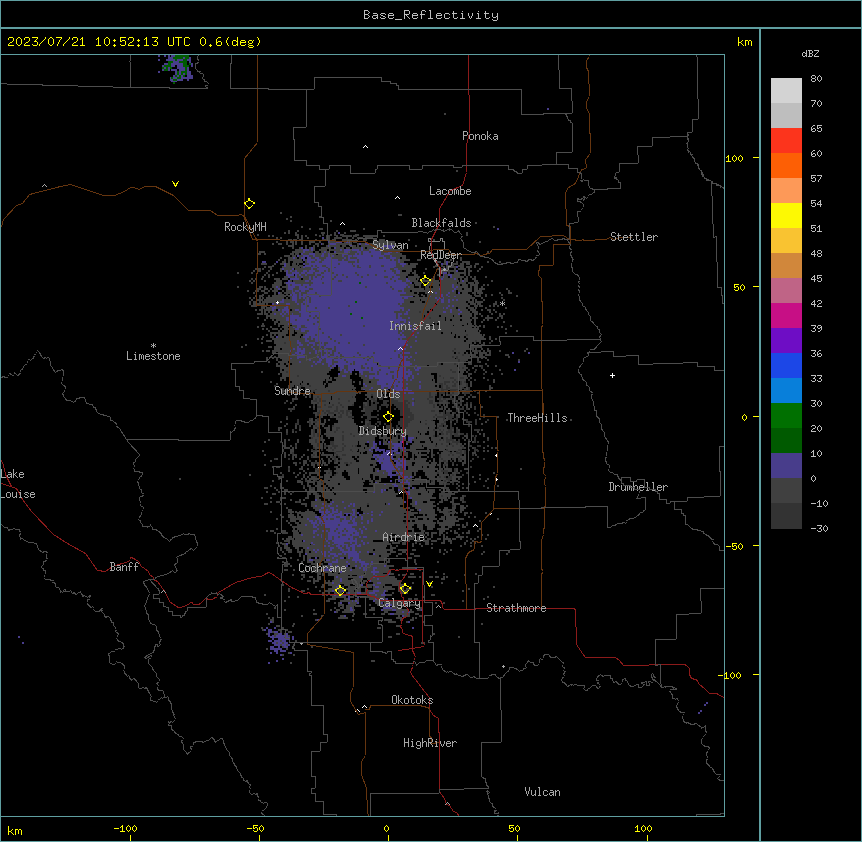
Task: Select the RockyMH label
Action: pos(245,227)
